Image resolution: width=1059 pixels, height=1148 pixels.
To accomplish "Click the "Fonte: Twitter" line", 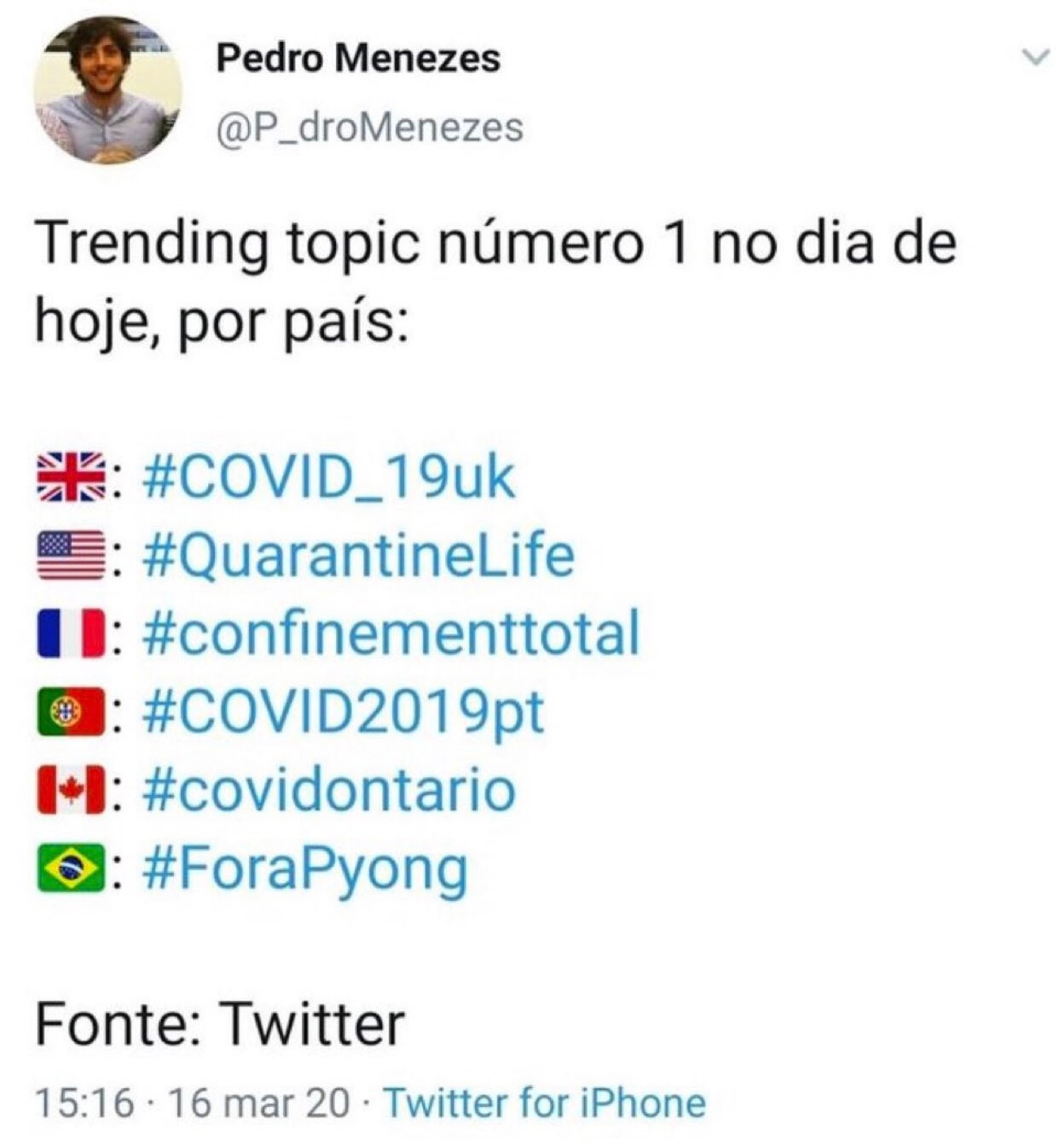I will point(219,1024).
